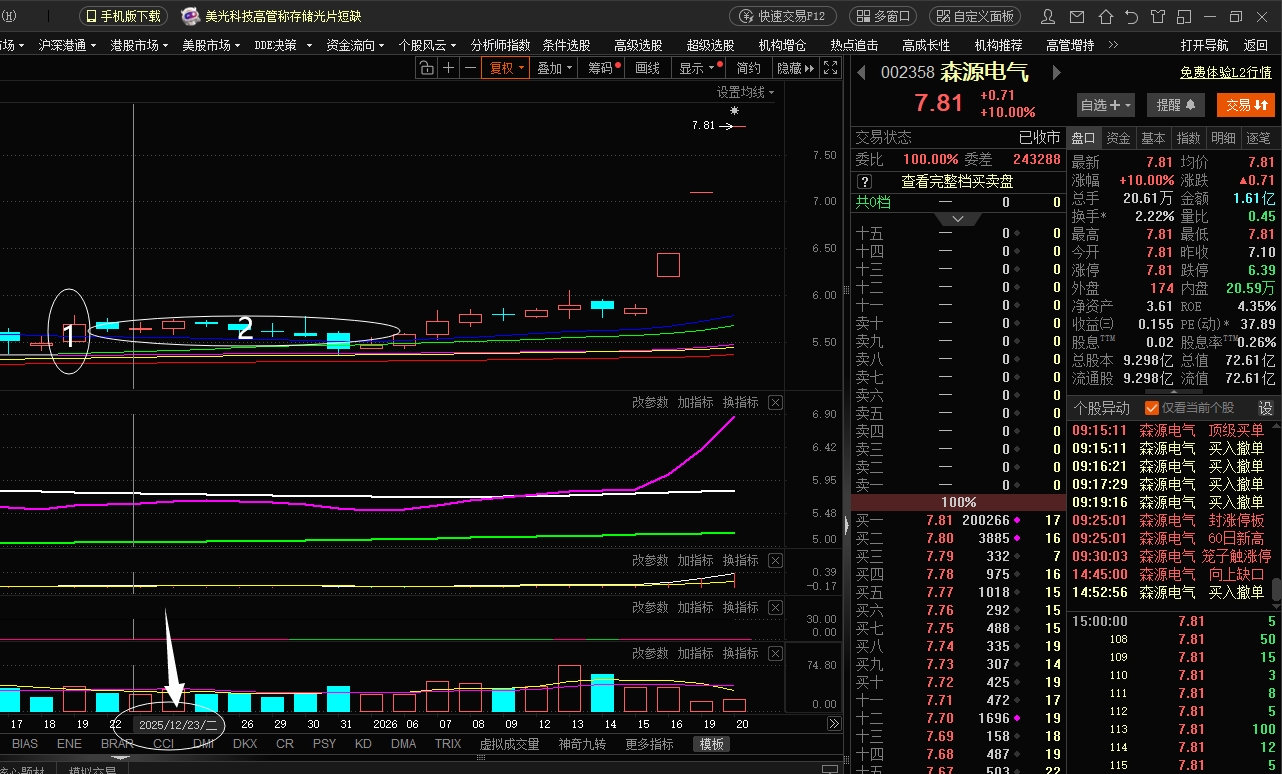Toggle 筹码 chip distribution
The image size is (1282, 774).
(x=602, y=68)
